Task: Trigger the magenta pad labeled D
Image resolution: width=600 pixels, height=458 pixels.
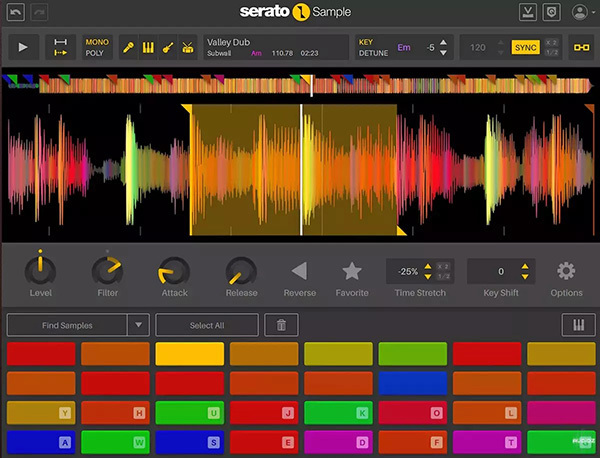Action: point(338,442)
